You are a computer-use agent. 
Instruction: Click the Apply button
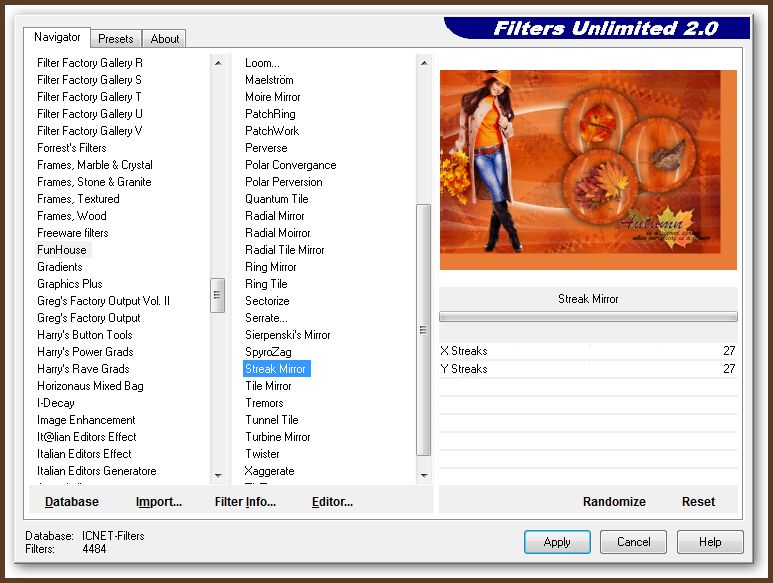[x=557, y=542]
